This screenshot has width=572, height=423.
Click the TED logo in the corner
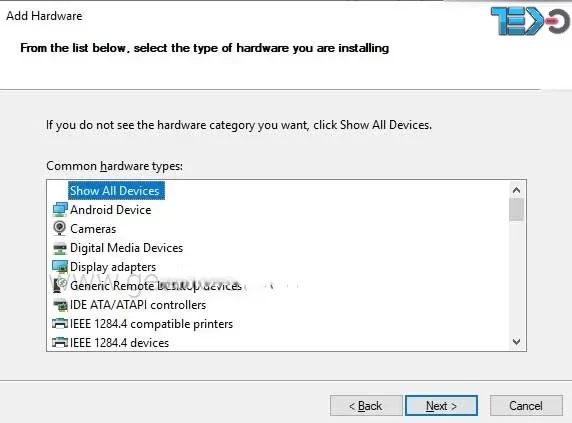pos(530,21)
